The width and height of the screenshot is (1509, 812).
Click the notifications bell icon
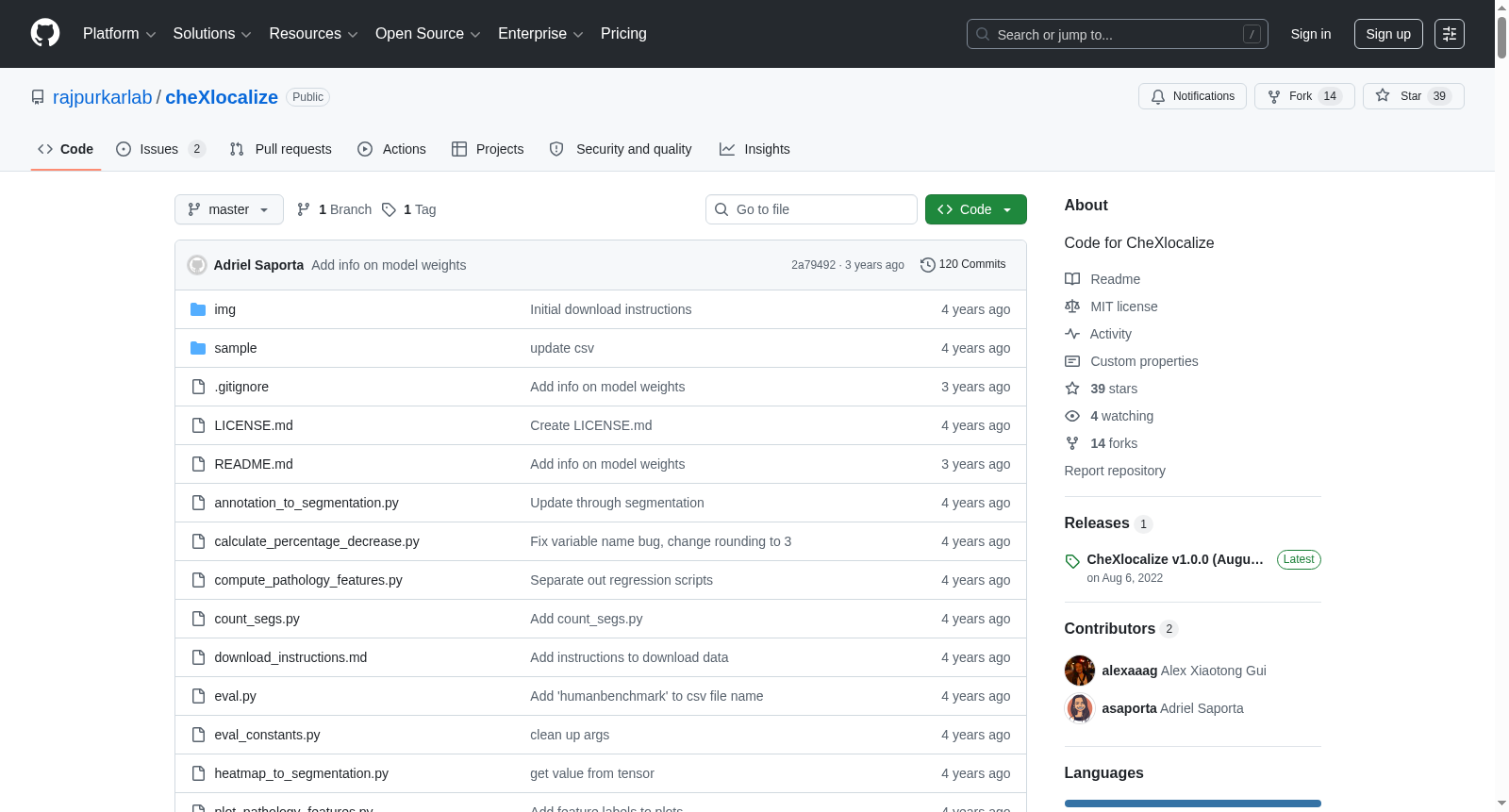[1158, 96]
